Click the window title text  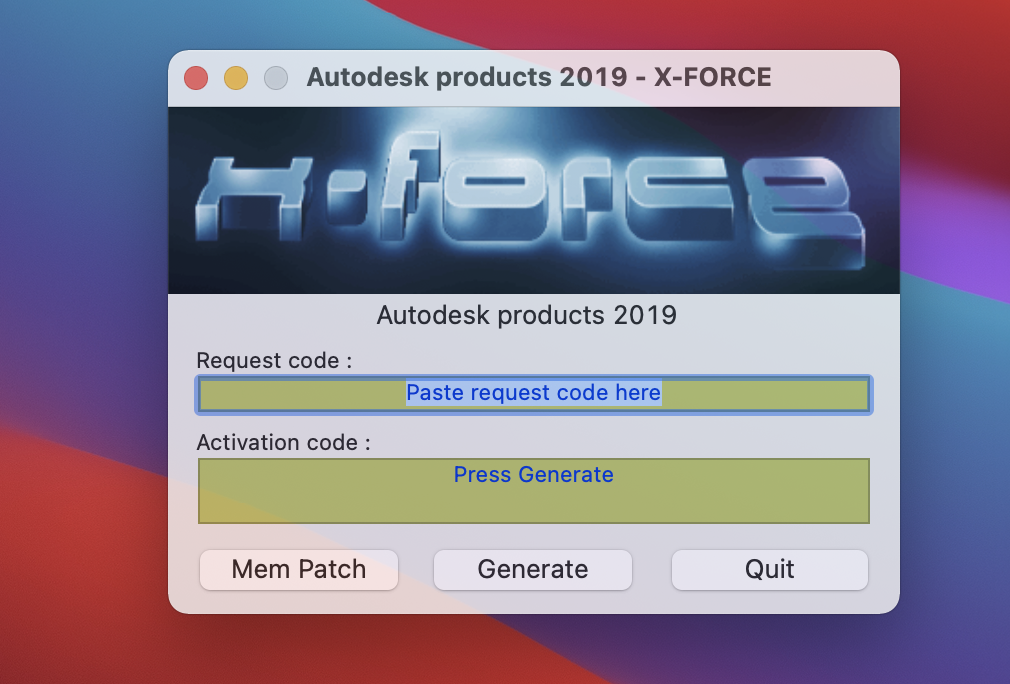pos(538,78)
